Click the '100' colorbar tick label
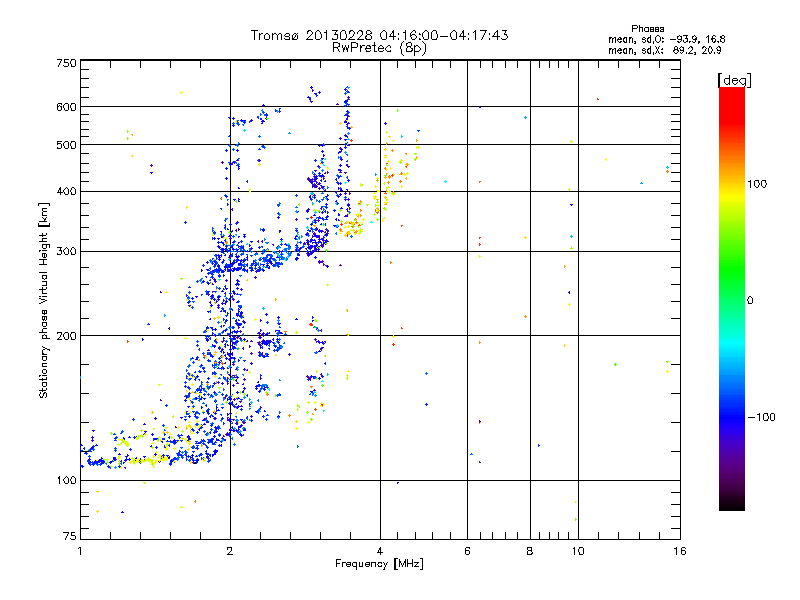This screenshot has height=600, width=800. coord(757,184)
